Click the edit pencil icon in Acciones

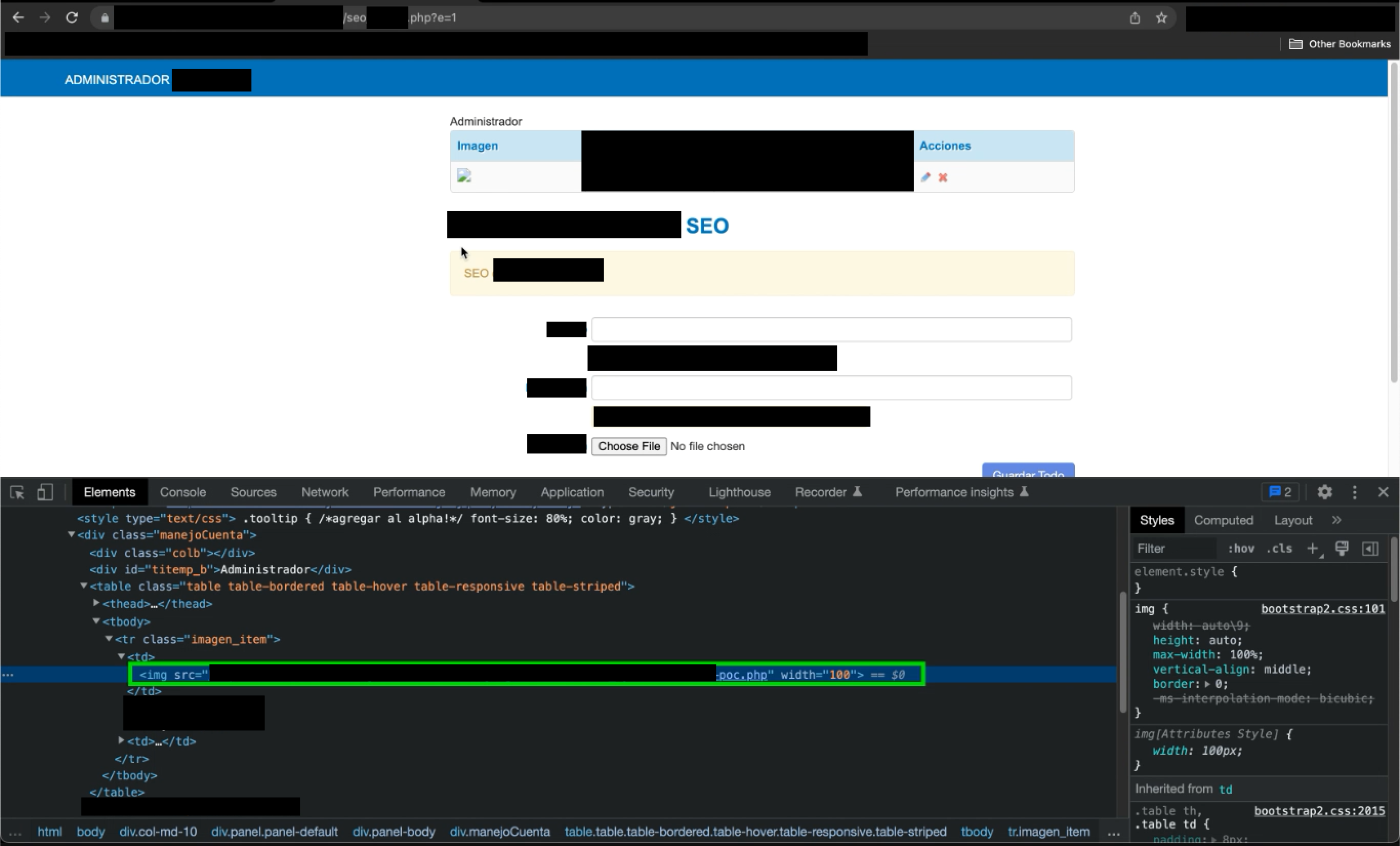(x=925, y=177)
